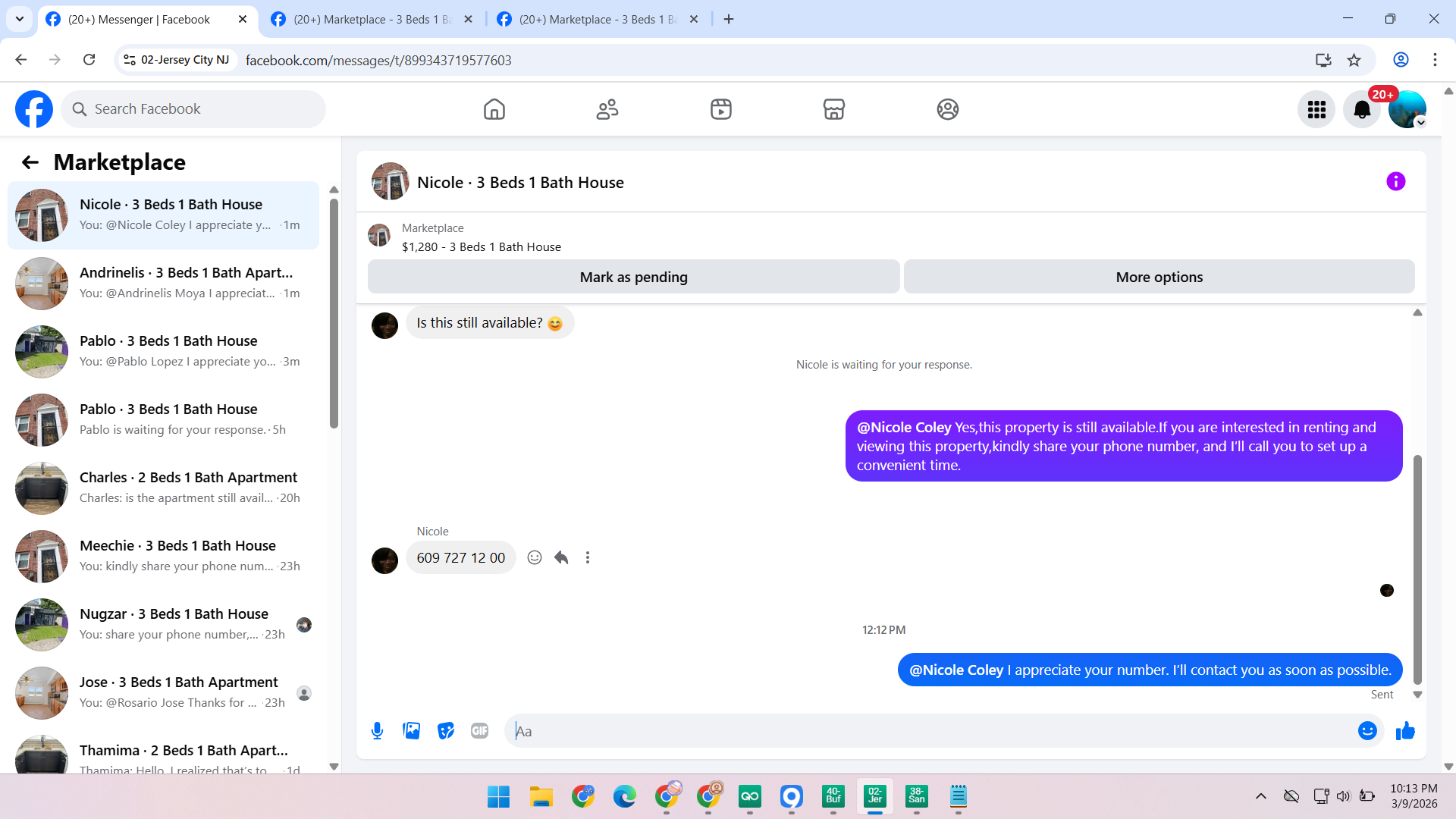The image size is (1456, 819).
Task: Open the emoji picker in message box
Action: point(1367,730)
